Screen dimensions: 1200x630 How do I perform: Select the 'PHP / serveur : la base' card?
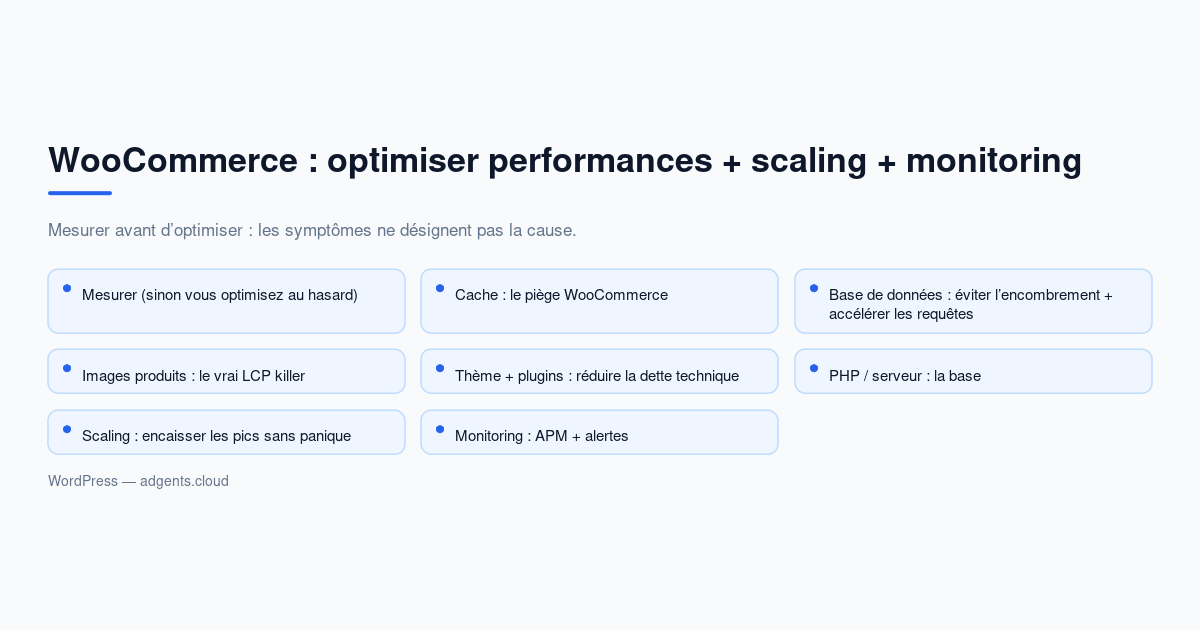[973, 371]
